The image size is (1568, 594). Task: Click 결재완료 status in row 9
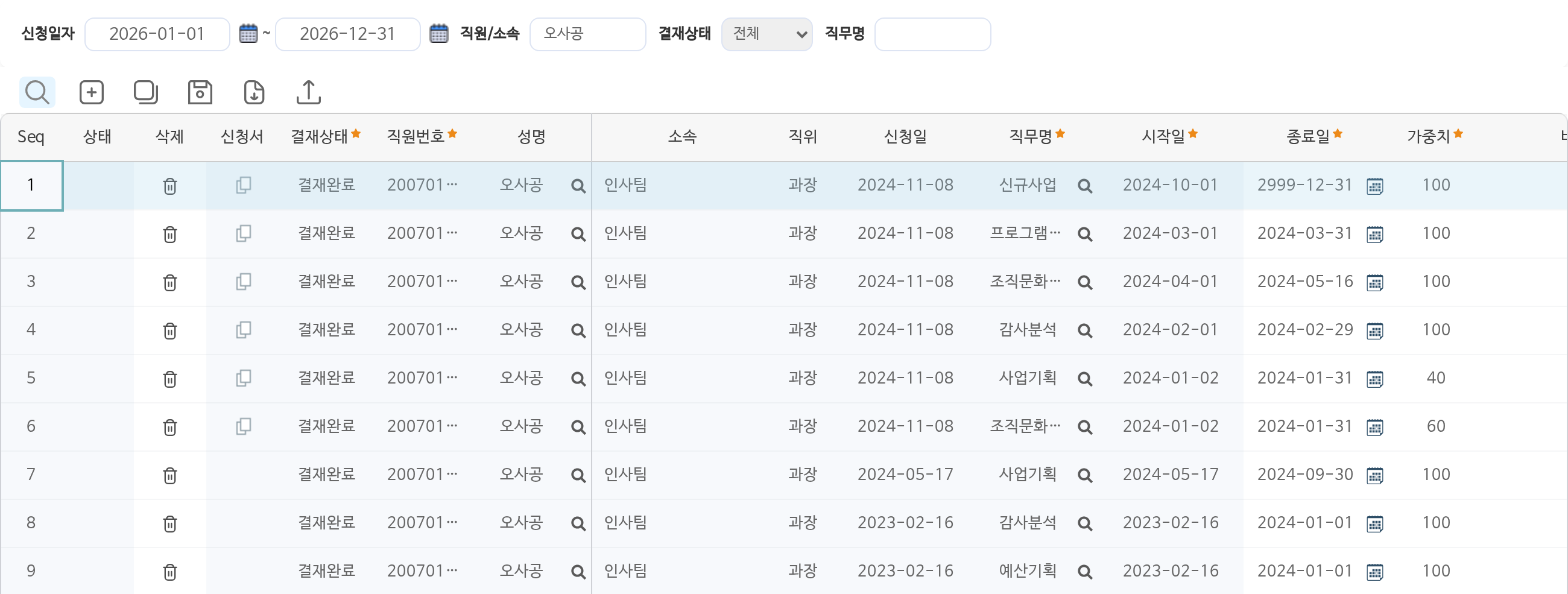(326, 571)
